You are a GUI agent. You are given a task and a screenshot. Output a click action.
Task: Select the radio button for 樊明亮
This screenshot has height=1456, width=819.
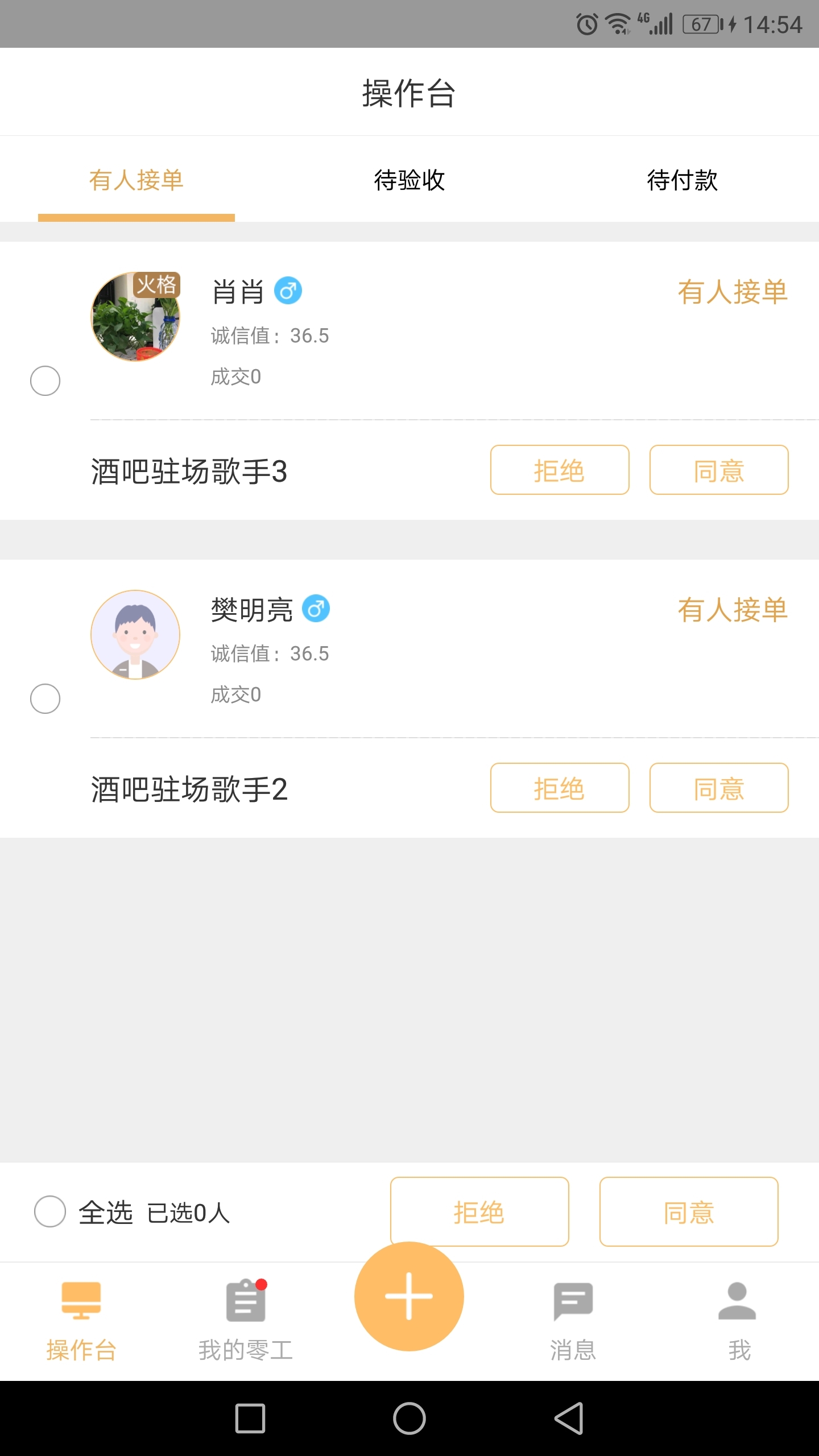[x=45, y=698]
